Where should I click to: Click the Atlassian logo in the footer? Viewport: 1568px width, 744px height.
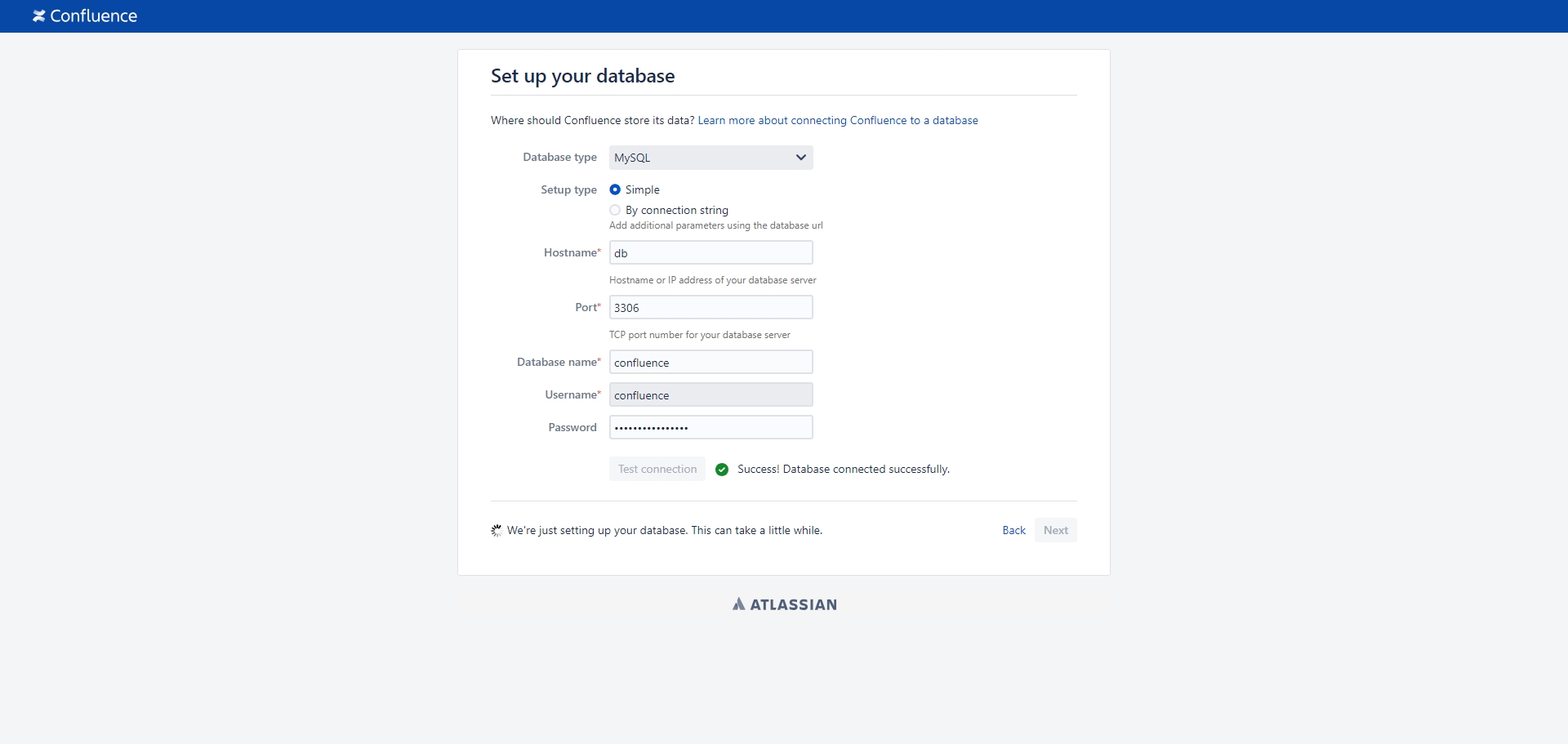pos(784,604)
